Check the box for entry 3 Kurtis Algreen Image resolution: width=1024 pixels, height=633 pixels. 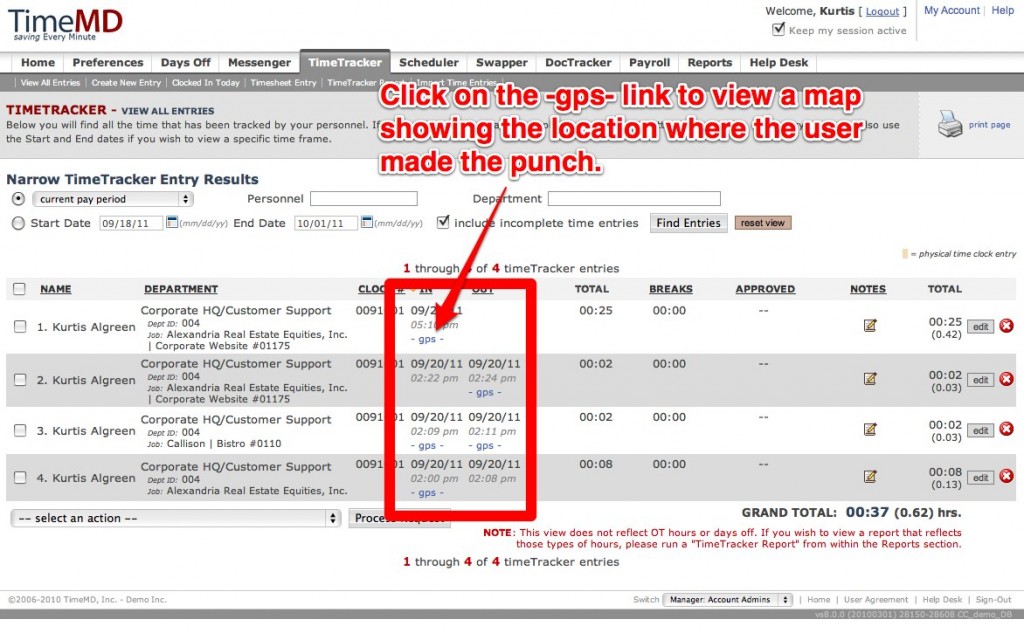(20, 430)
